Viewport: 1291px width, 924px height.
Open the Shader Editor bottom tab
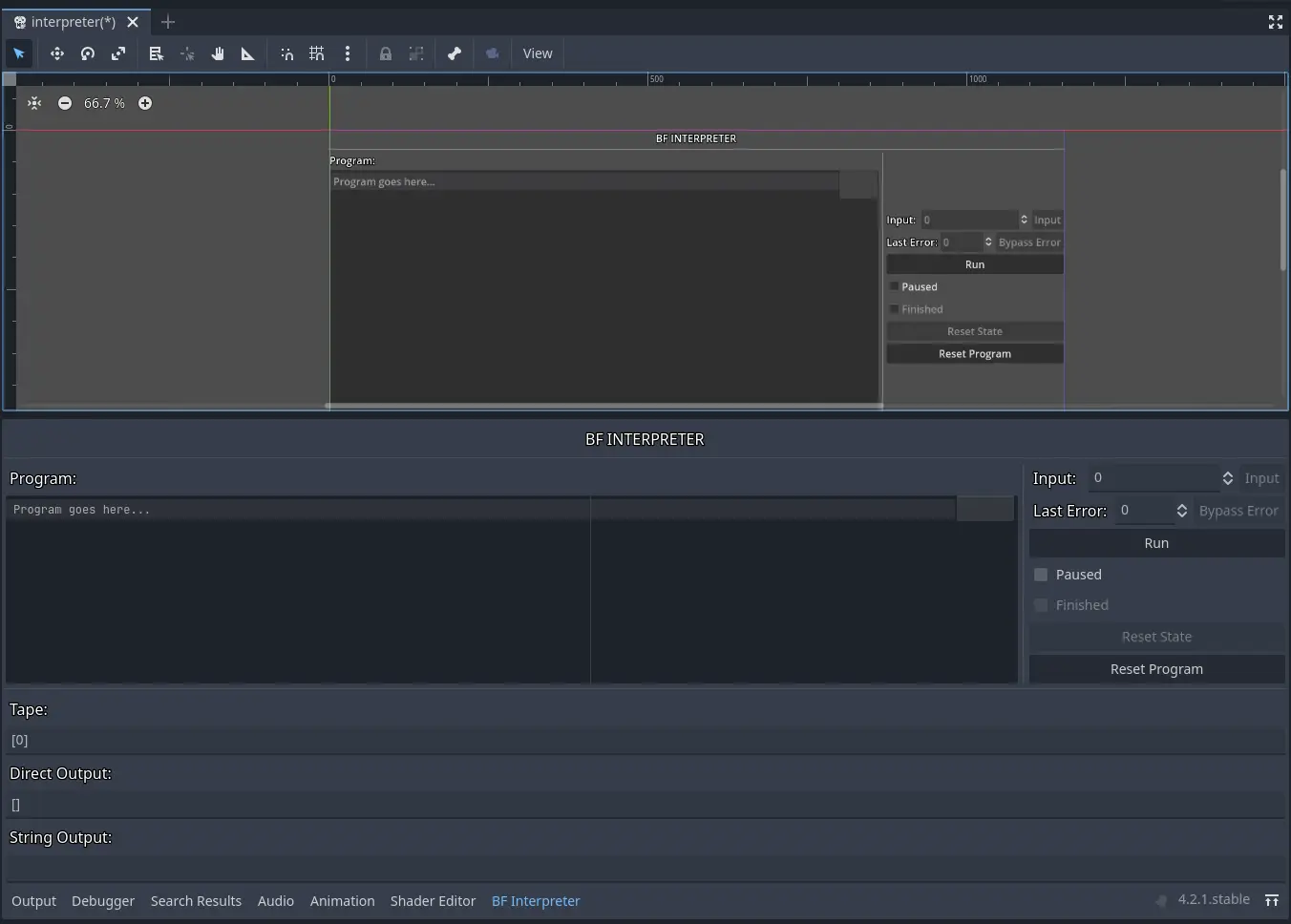tap(433, 901)
